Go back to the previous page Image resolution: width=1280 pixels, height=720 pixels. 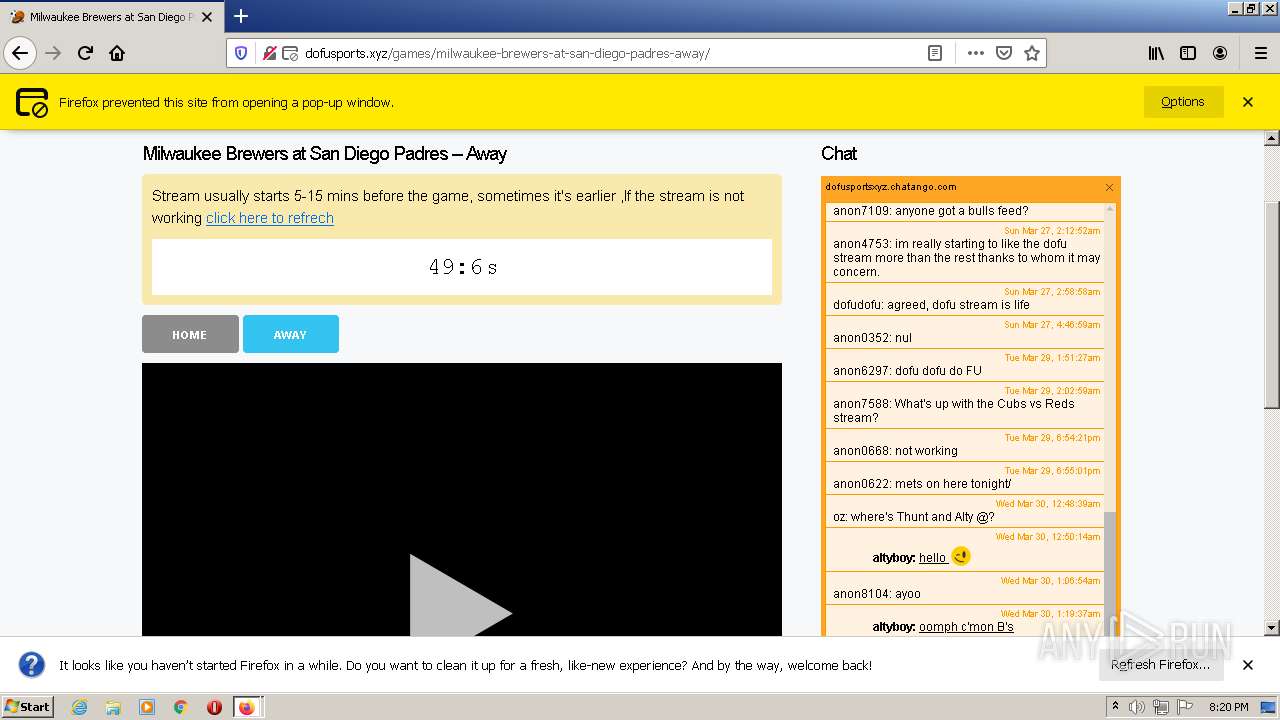tap(20, 53)
